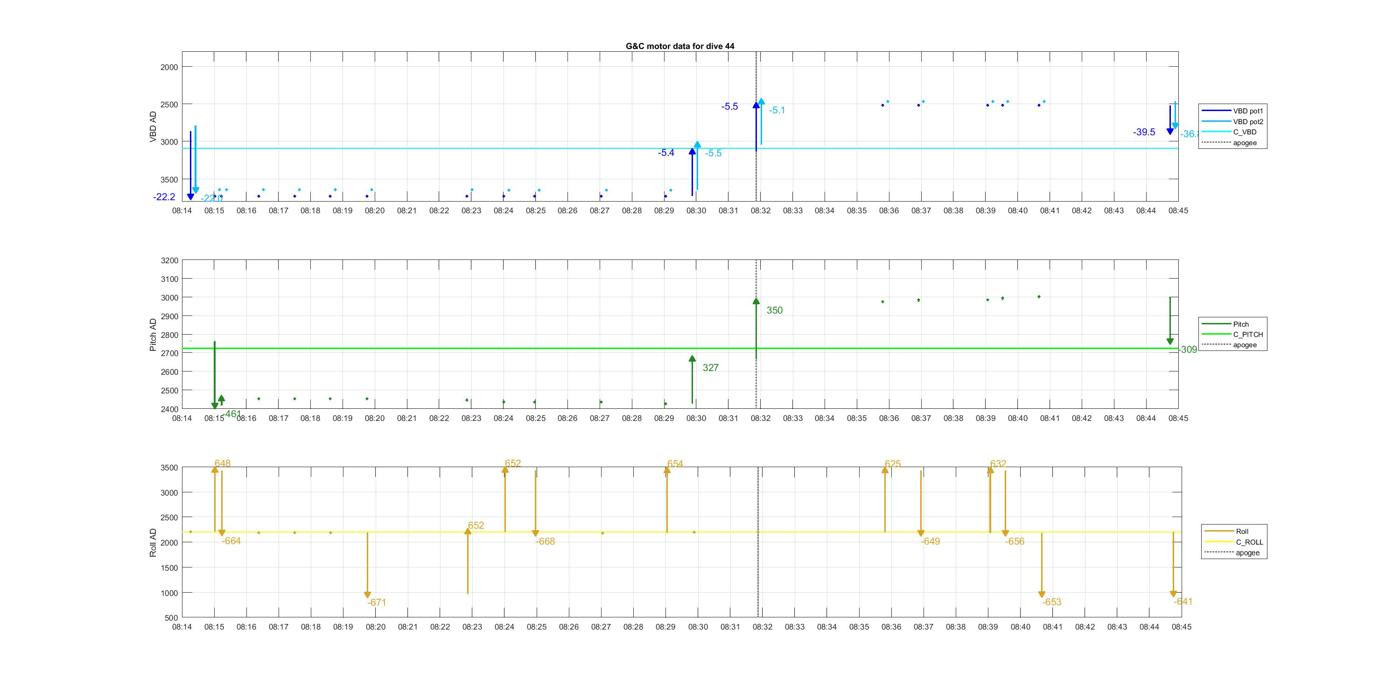Image resolution: width=1400 pixels, height=693 pixels.
Task: Click the "-309" pitch value label
Action: pyautogui.click(x=1188, y=350)
